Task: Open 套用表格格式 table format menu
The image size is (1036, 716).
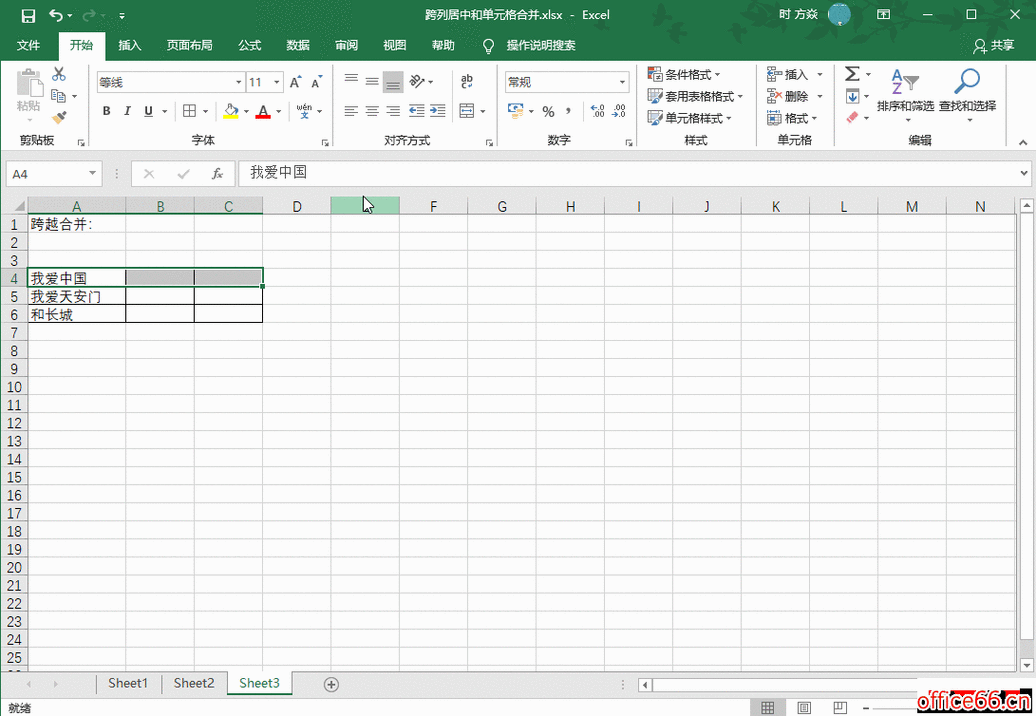Action: pos(695,96)
